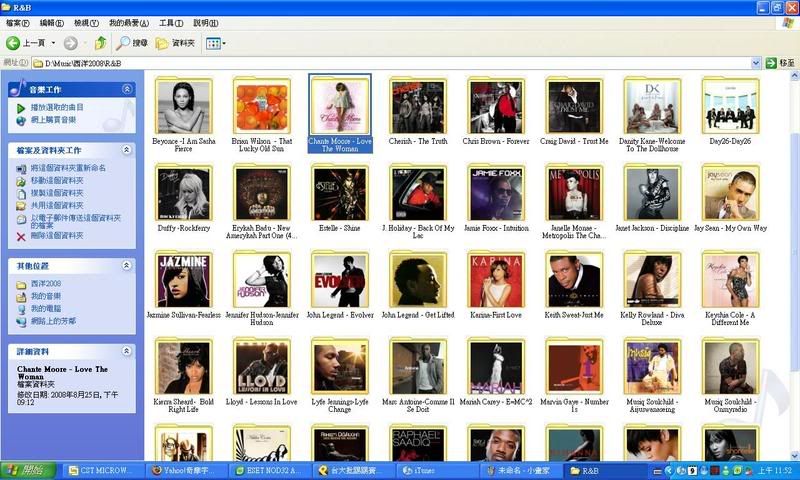Click the 移至 (Go) button beside address bar
The width and height of the screenshot is (800, 480).
pos(778,63)
